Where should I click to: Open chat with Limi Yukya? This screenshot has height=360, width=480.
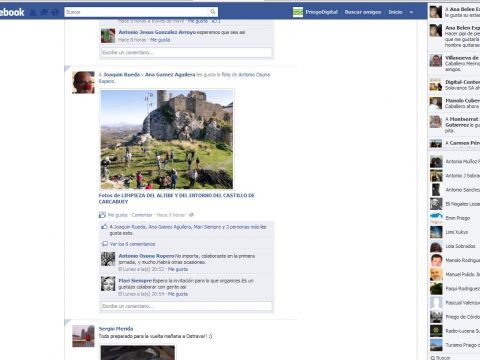click(455, 232)
